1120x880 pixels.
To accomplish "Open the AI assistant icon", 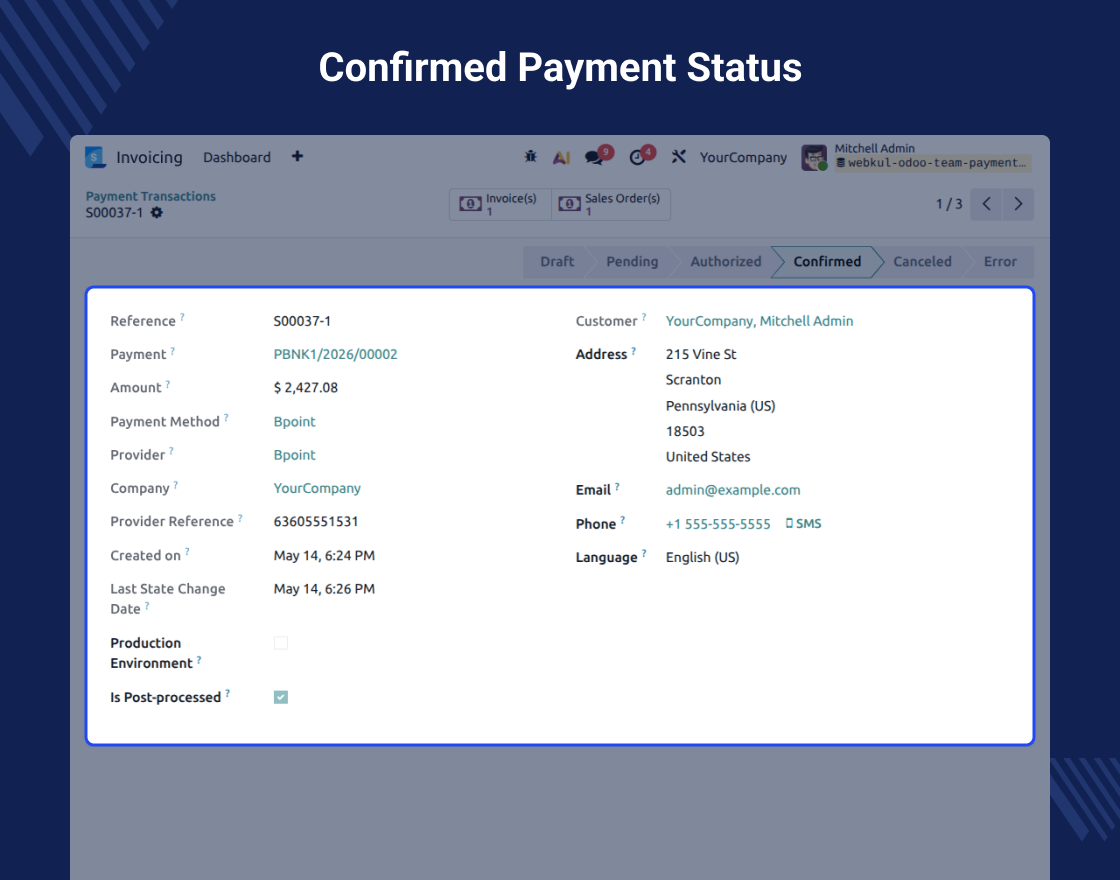I will (561, 157).
